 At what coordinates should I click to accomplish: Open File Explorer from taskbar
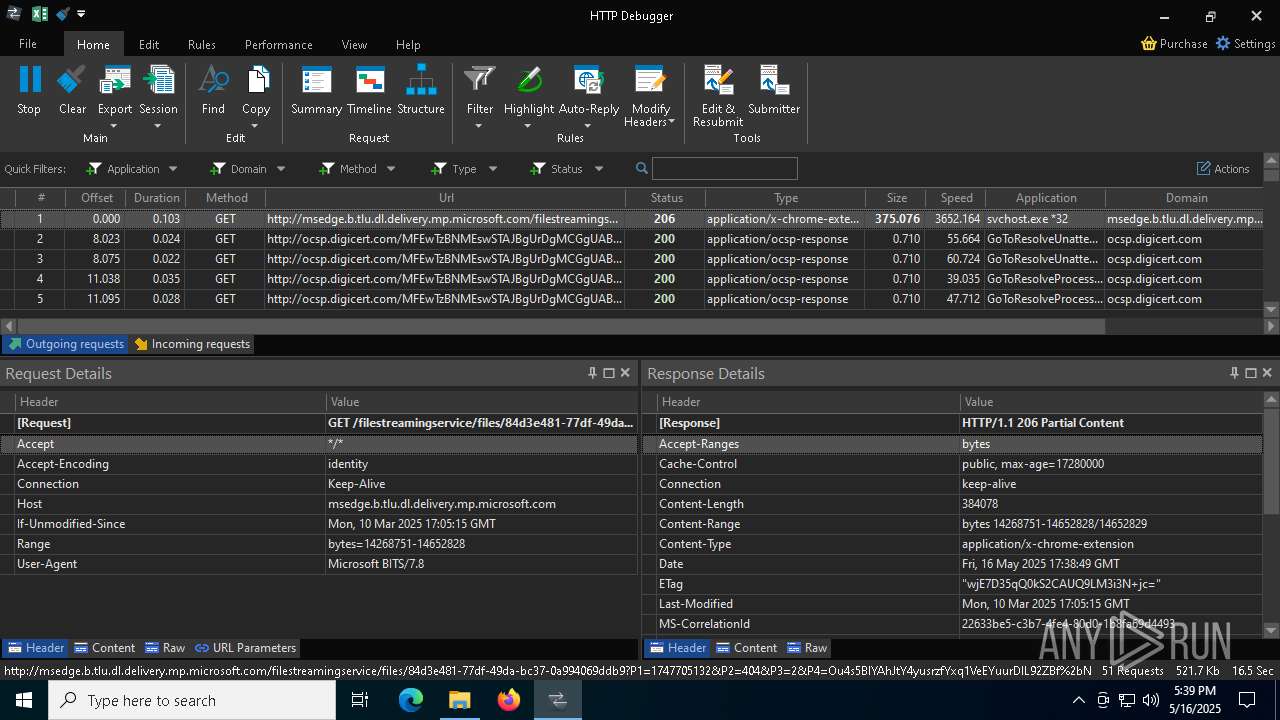point(459,700)
